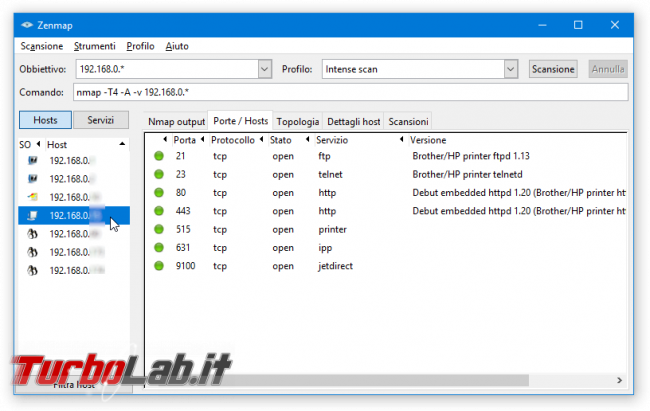The image size is (650, 411).
Task: Click "Brother/HP printer ftpd 1.13" version text
Action: pyautogui.click(x=471, y=156)
